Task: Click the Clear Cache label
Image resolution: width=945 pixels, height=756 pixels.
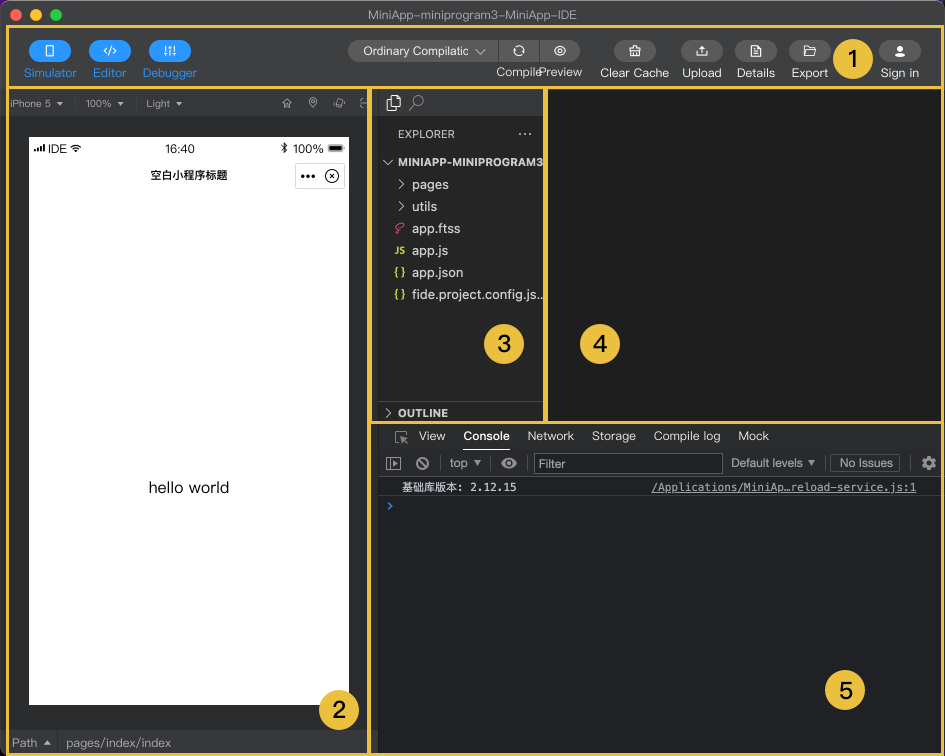Action: coord(635,73)
